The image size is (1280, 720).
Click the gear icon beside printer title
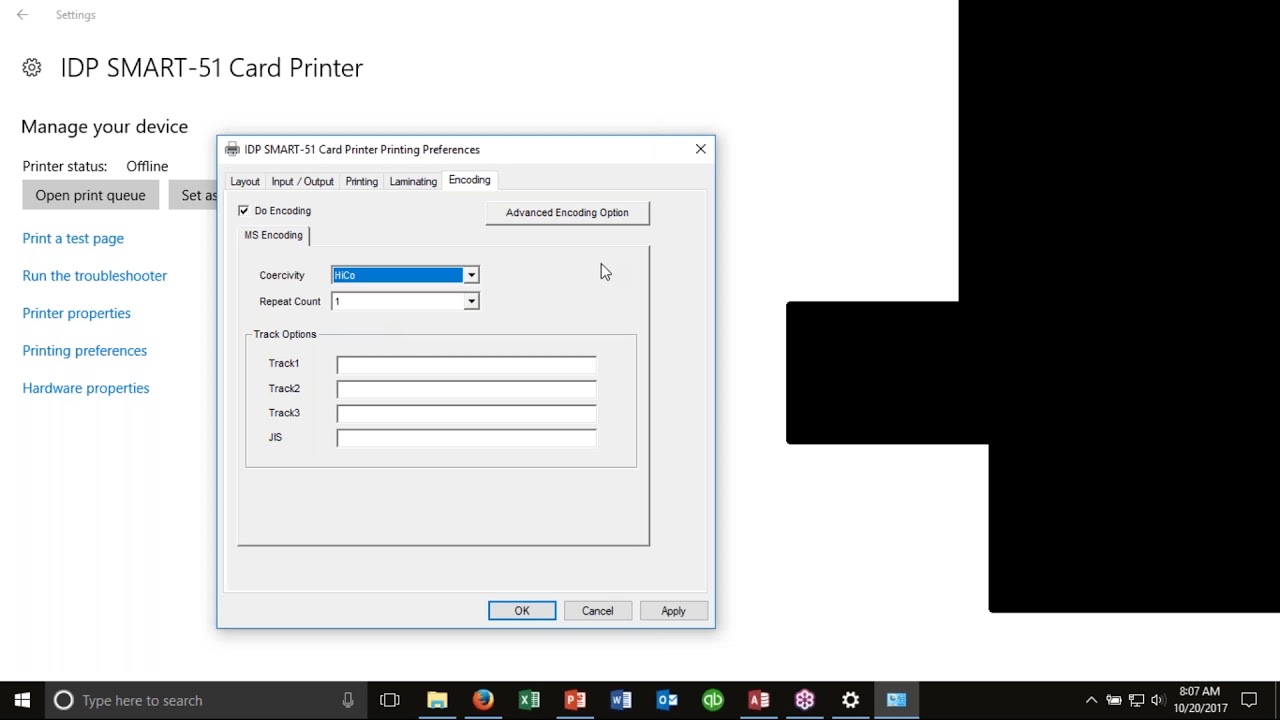32,68
